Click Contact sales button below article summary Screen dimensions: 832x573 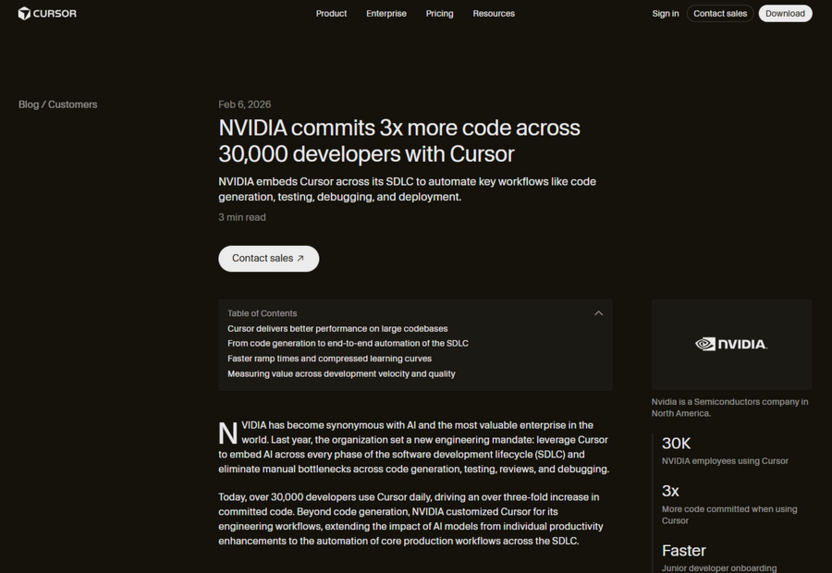[268, 258]
